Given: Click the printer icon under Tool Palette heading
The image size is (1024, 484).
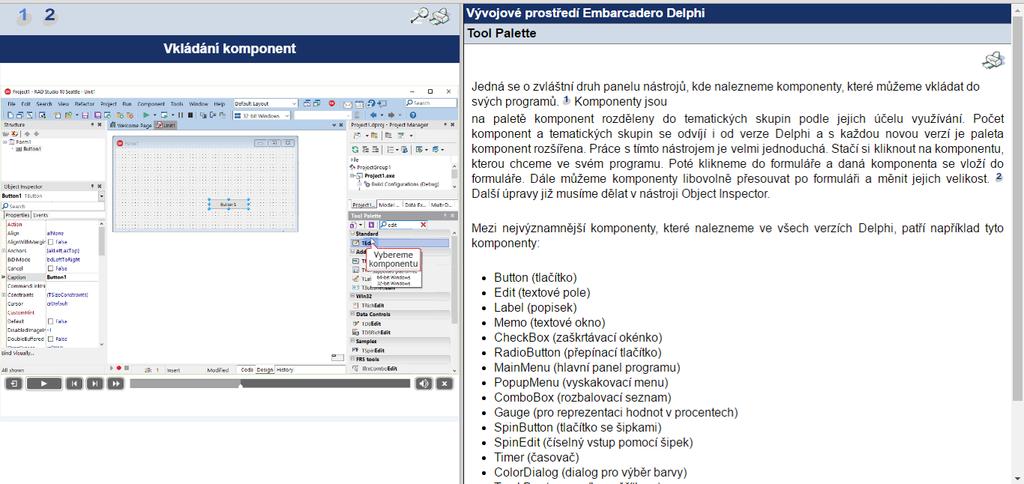Looking at the screenshot, I should 993,60.
